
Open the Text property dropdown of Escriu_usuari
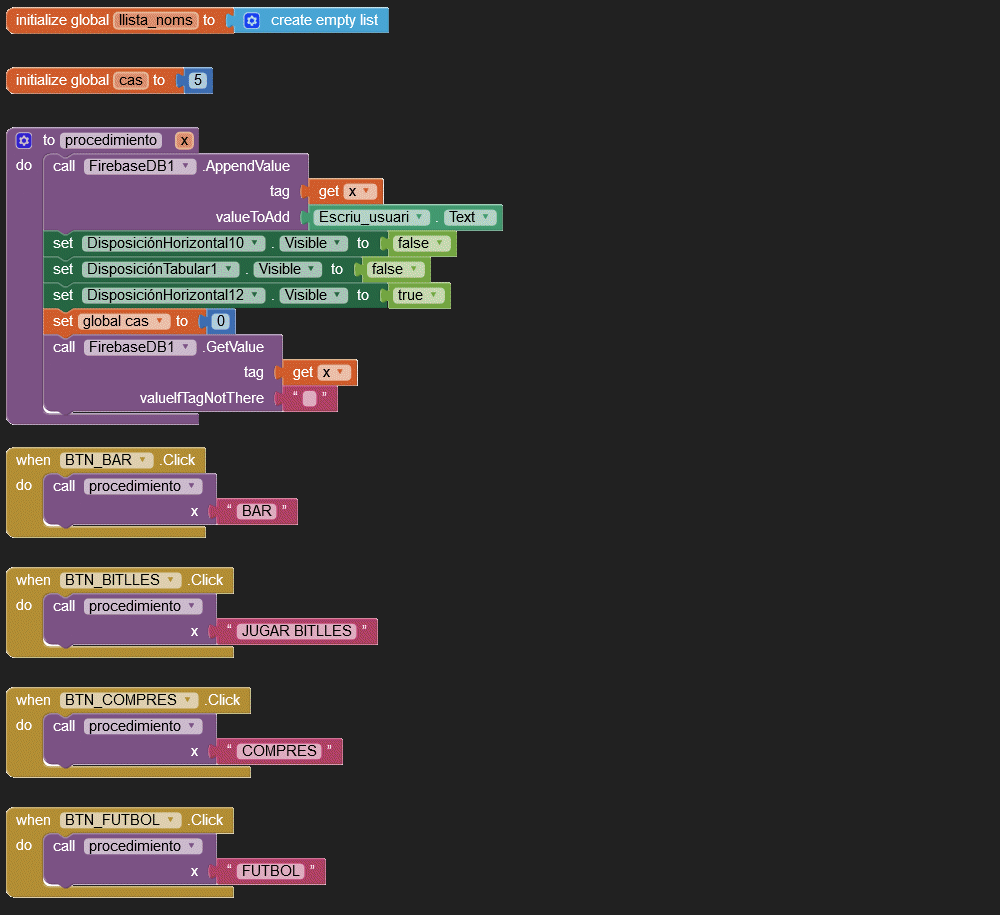487,218
